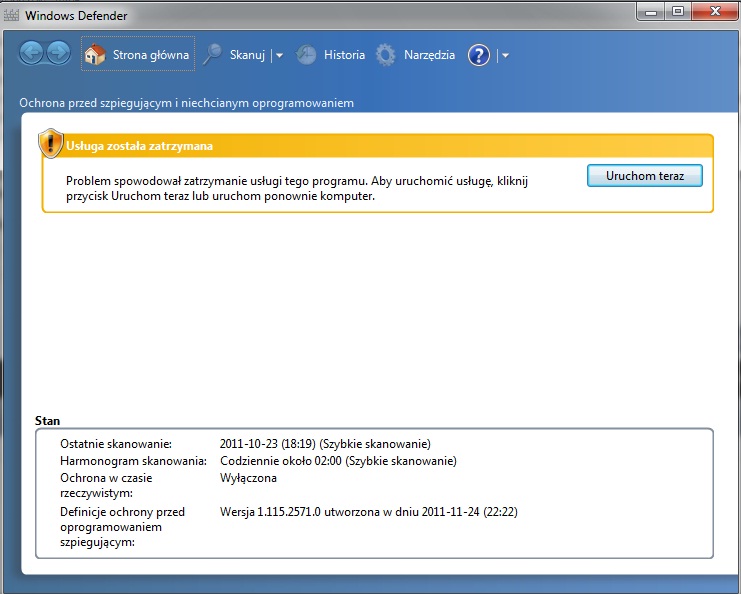Select schedule text Codziennie około 02:00

click(281, 461)
